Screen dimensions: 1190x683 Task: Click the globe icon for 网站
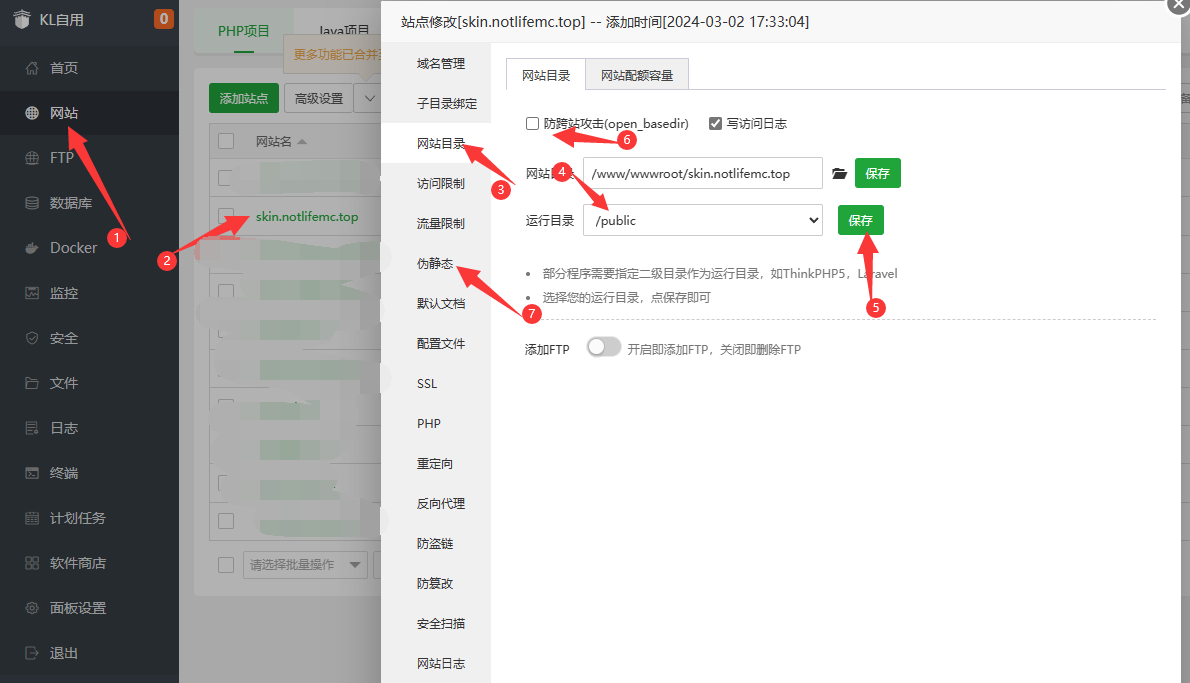[32, 113]
